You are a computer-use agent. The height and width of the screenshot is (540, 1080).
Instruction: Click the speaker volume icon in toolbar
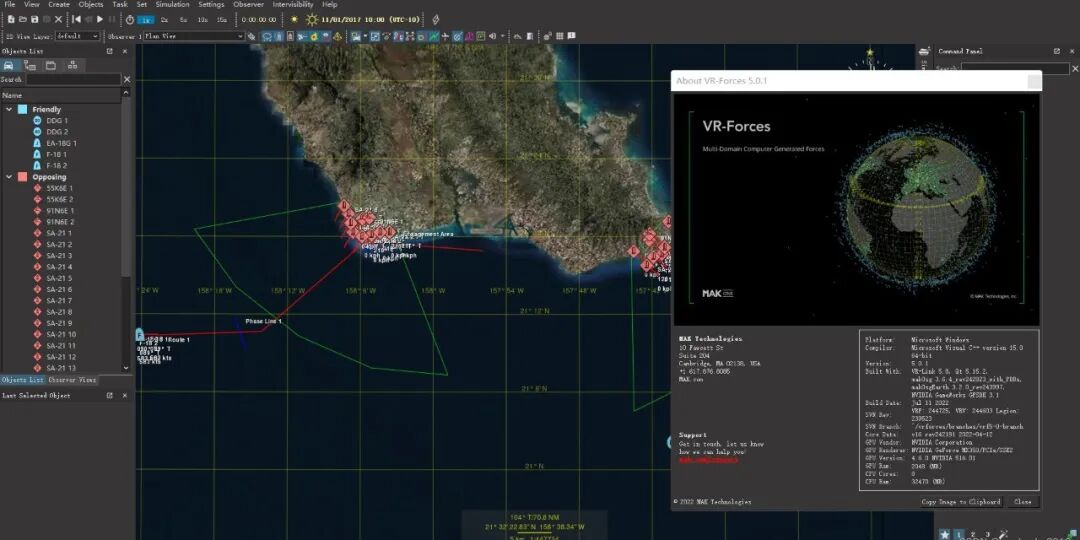click(492, 36)
